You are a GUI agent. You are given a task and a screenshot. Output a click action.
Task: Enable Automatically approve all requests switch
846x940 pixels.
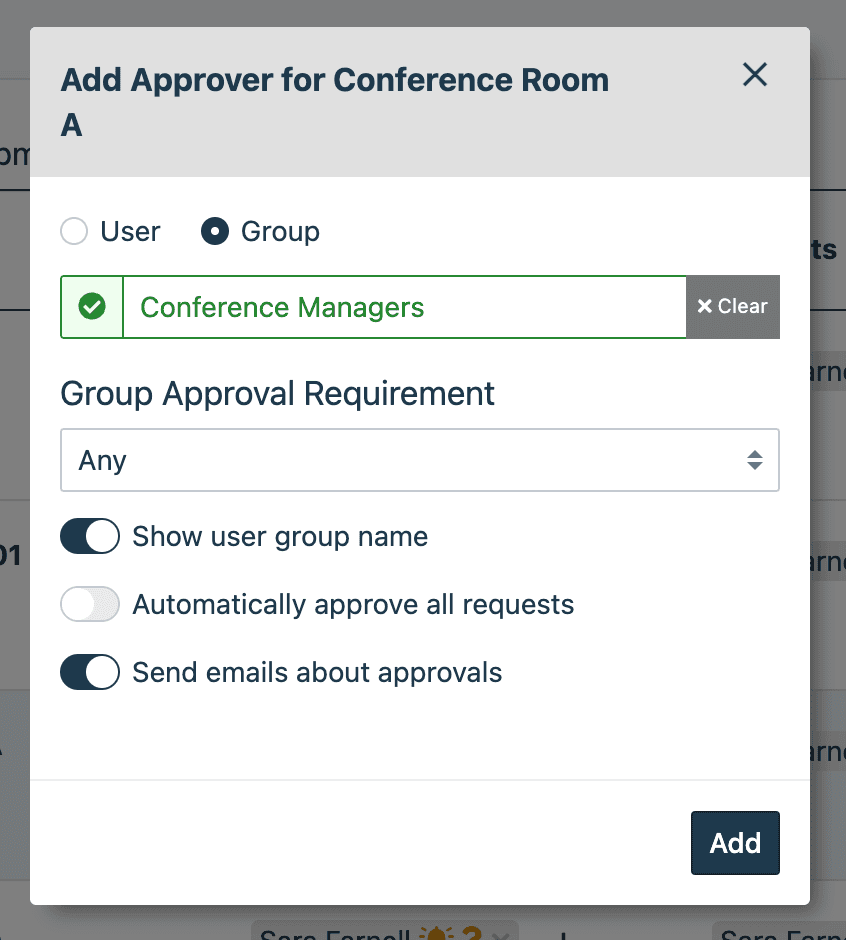pos(90,605)
